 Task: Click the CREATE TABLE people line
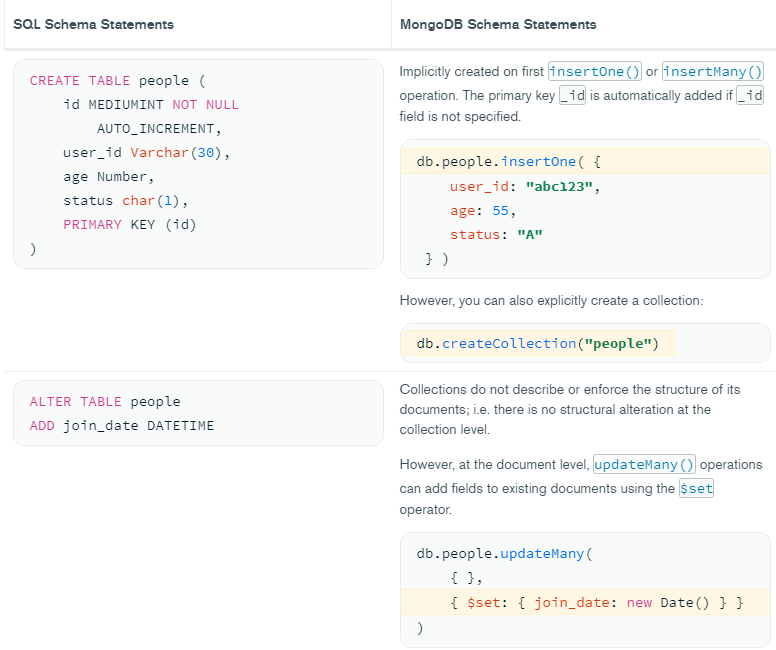click(117, 81)
